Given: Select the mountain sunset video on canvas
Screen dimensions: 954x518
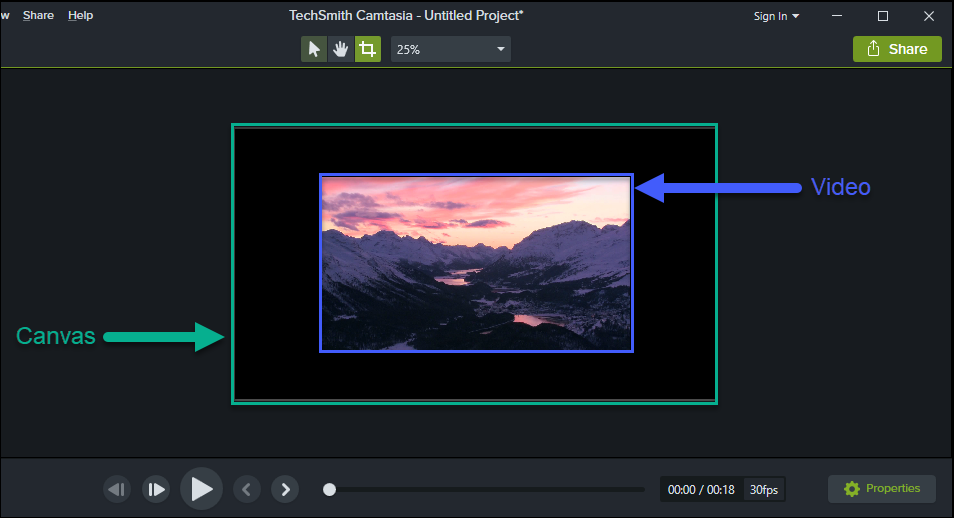Looking at the screenshot, I should click(x=476, y=263).
